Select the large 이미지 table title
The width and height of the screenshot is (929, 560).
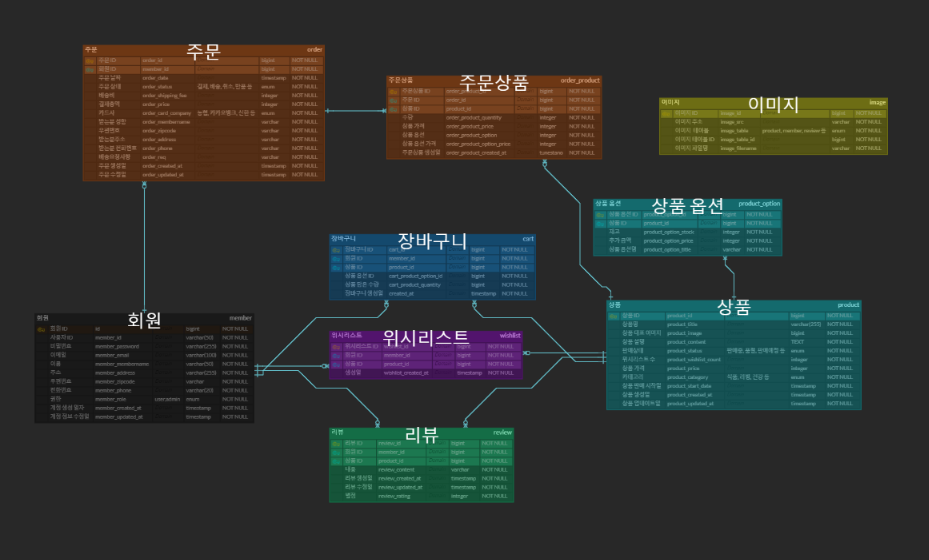click(x=773, y=104)
